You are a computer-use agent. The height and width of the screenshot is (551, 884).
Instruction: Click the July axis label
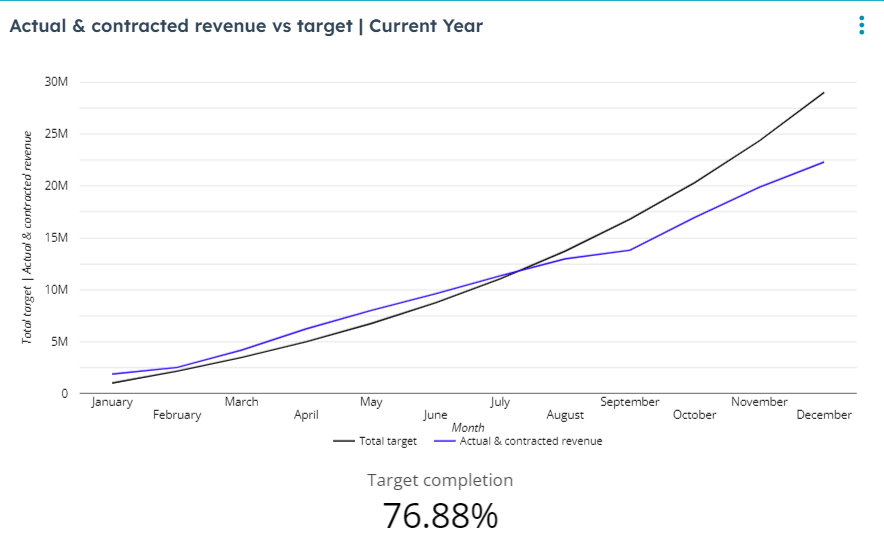pyautogui.click(x=500, y=402)
